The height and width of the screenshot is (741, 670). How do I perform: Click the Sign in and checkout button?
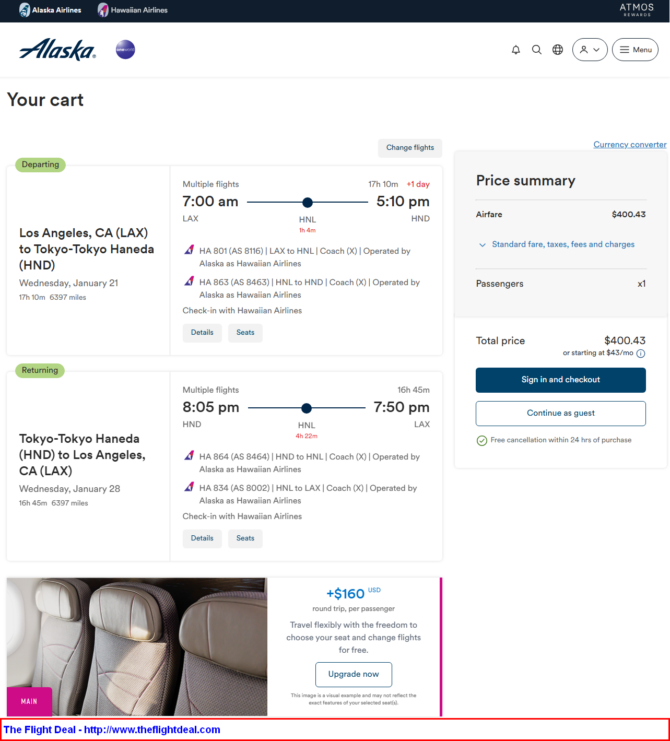[560, 380]
